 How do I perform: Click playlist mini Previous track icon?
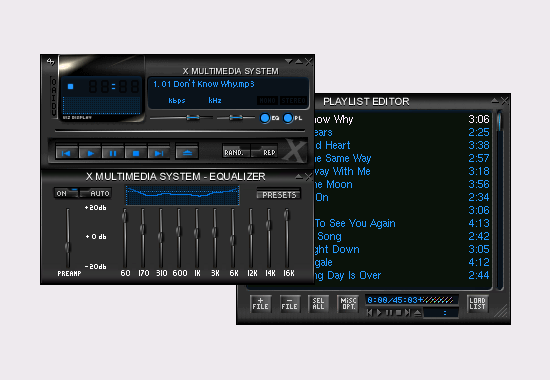pos(369,312)
